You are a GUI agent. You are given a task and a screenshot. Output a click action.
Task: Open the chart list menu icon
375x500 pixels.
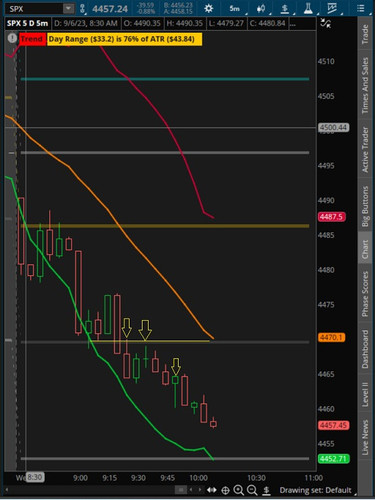360,8
